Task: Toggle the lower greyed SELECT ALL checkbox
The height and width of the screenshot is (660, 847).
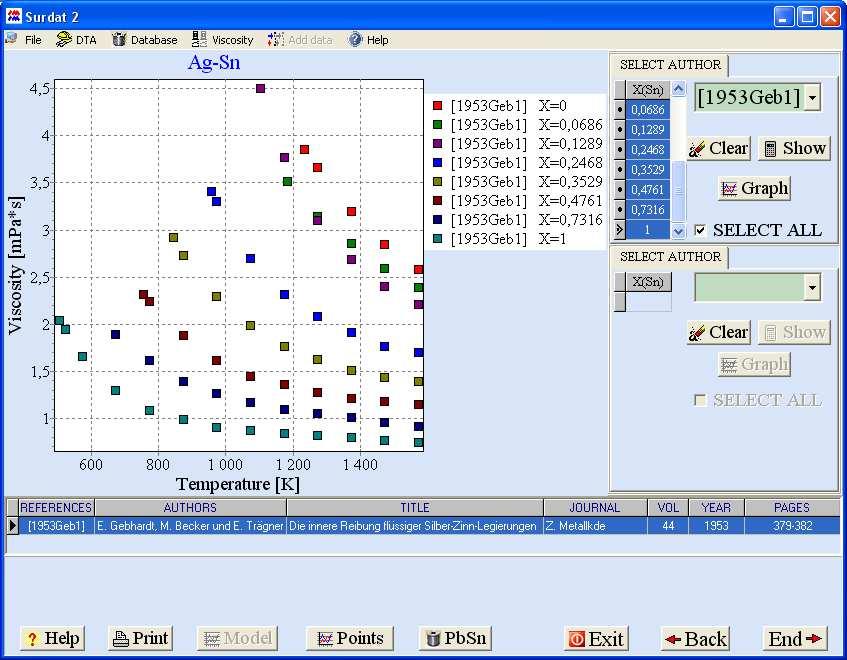Action: [700, 400]
